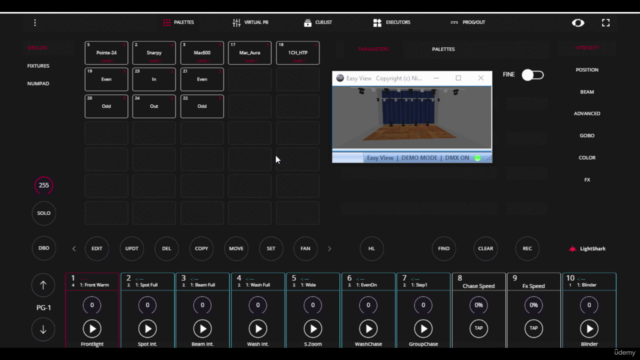Toggle the SOLO button
The height and width of the screenshot is (360, 640).
click(44, 213)
